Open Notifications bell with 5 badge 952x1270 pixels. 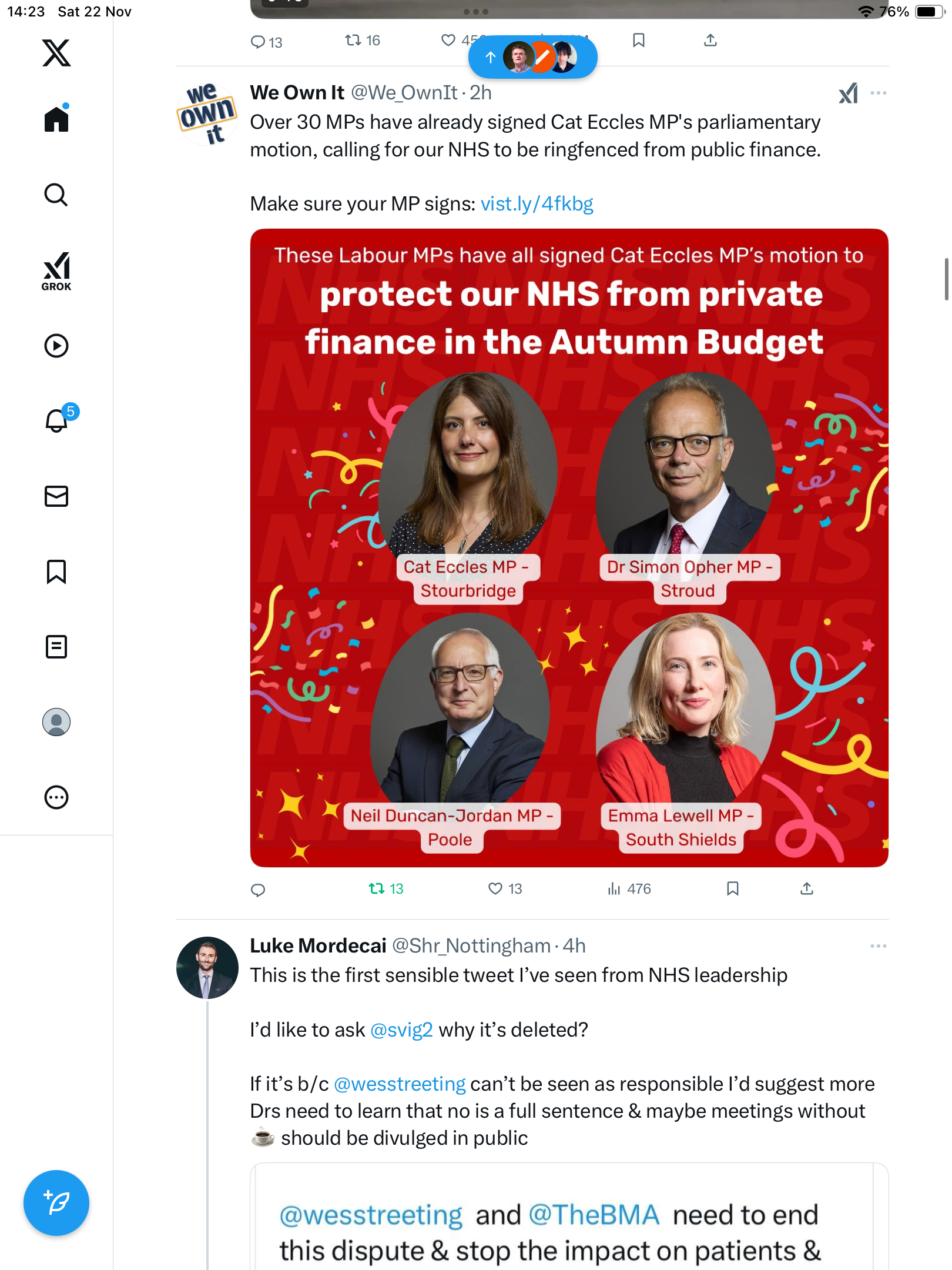pyautogui.click(x=58, y=420)
